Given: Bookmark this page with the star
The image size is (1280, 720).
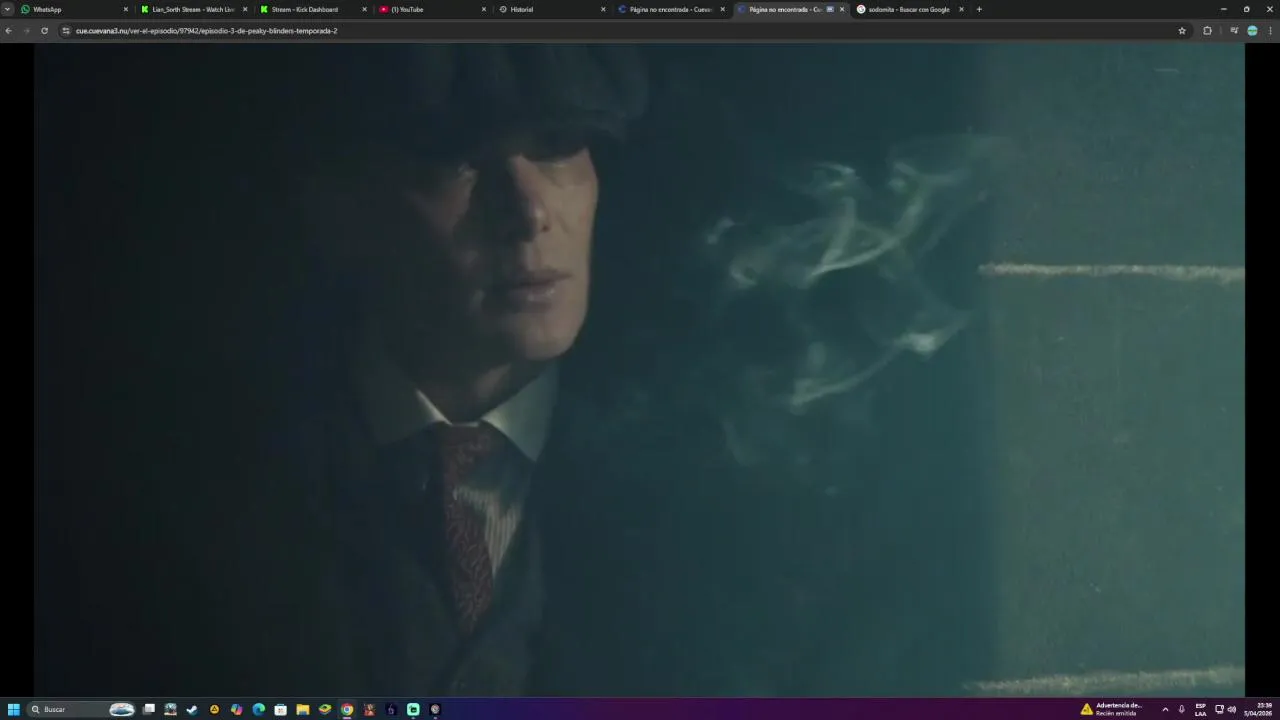Looking at the screenshot, I should (x=1182, y=31).
